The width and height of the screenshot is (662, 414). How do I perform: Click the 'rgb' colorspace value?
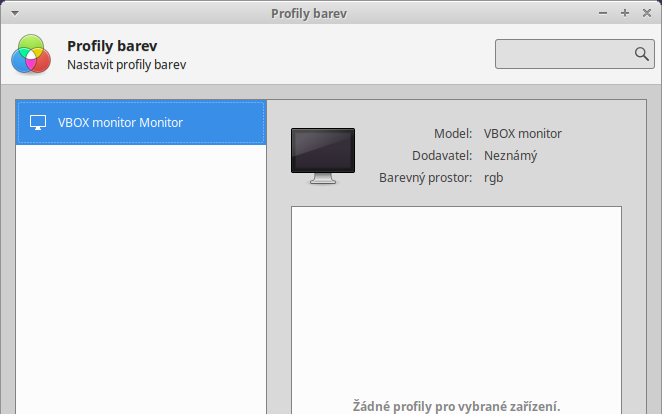494,178
